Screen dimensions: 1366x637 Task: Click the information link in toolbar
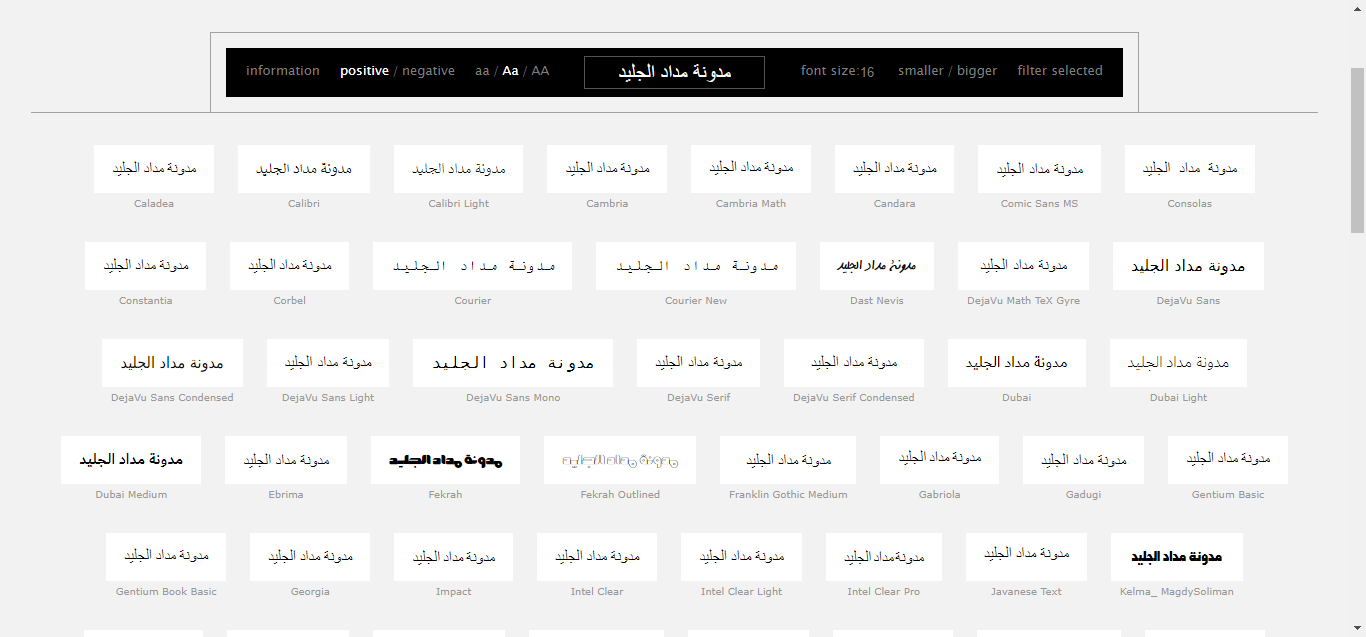(282, 71)
